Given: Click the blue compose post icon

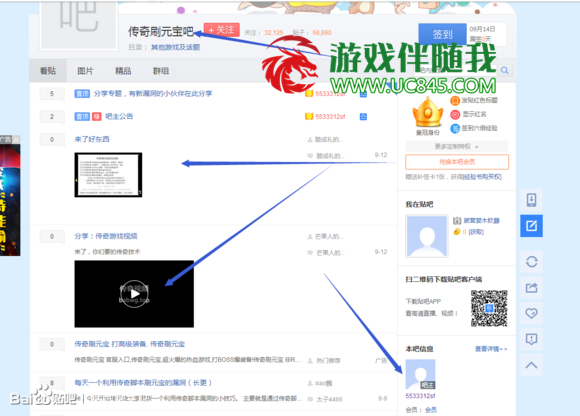Looking at the screenshot, I should (531, 226).
